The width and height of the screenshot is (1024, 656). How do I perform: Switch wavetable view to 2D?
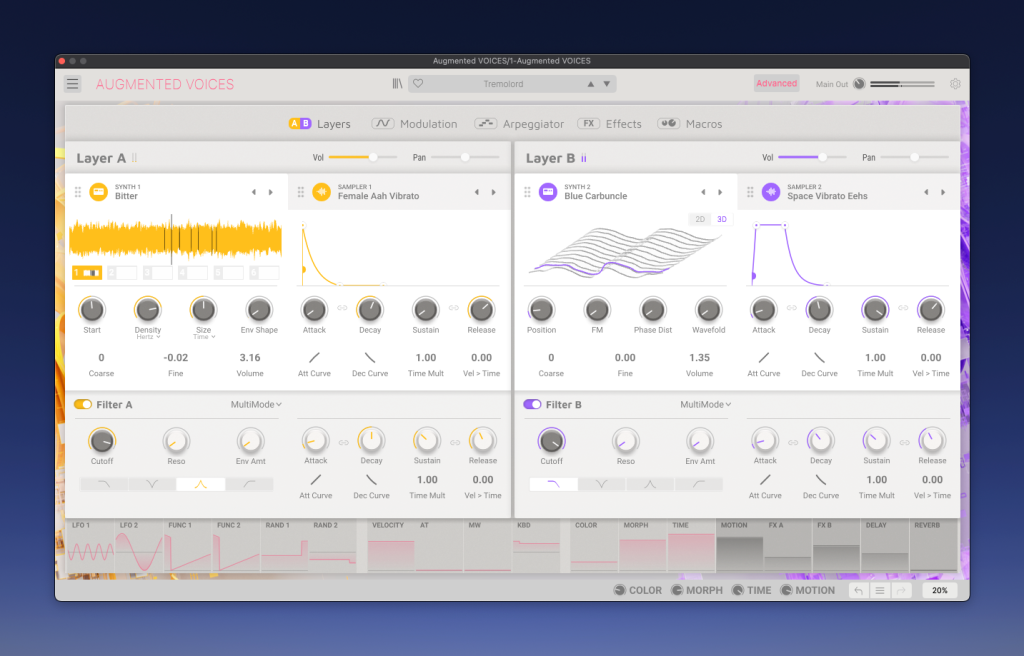(701, 219)
